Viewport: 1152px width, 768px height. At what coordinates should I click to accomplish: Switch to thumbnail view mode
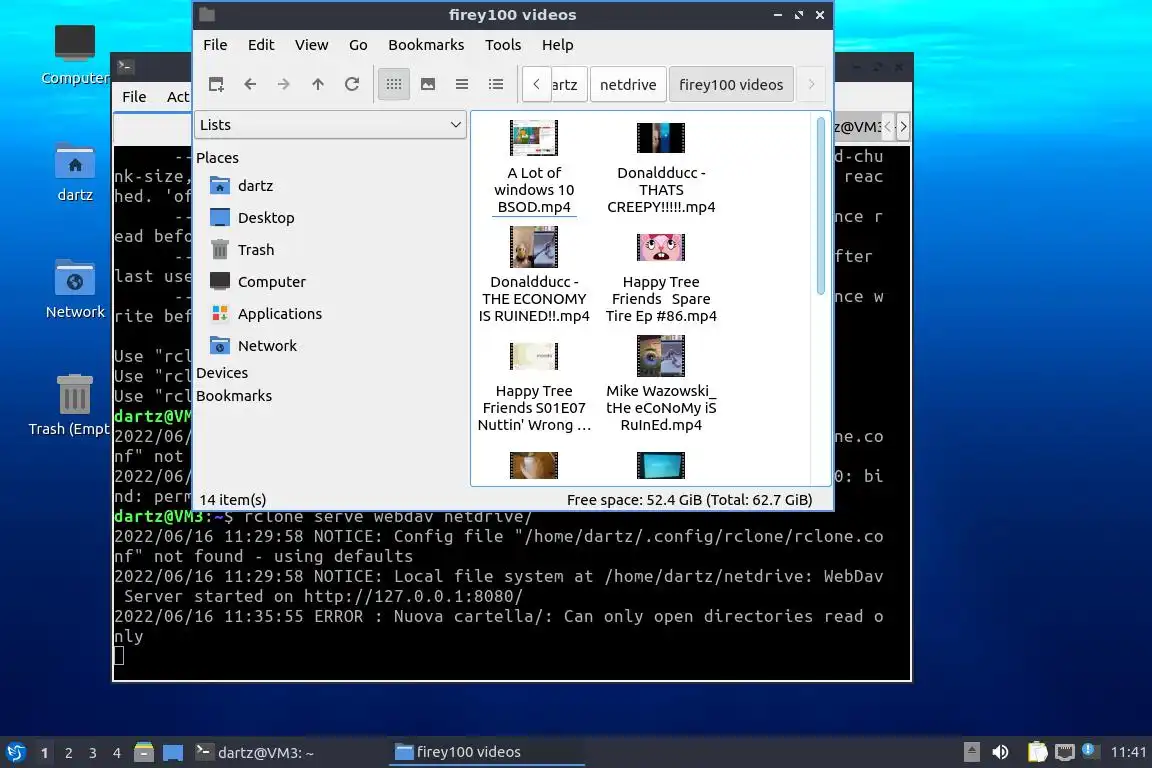(x=428, y=85)
